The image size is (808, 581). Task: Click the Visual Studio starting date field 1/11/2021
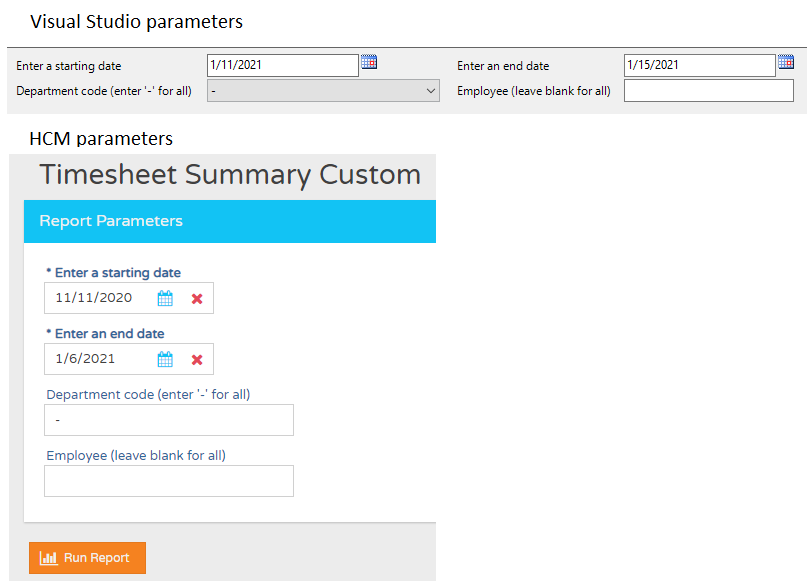[283, 65]
